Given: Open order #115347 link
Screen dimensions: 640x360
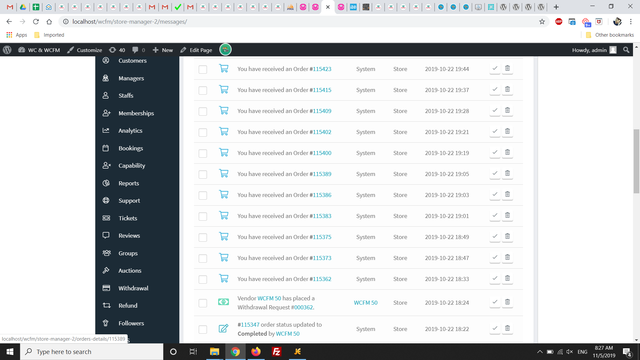Looking at the screenshot, I should [250, 324].
